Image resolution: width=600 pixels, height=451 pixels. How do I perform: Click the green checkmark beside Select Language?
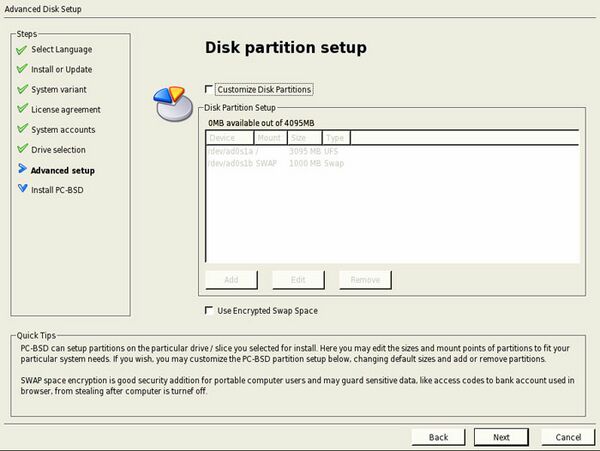[x=21, y=49]
